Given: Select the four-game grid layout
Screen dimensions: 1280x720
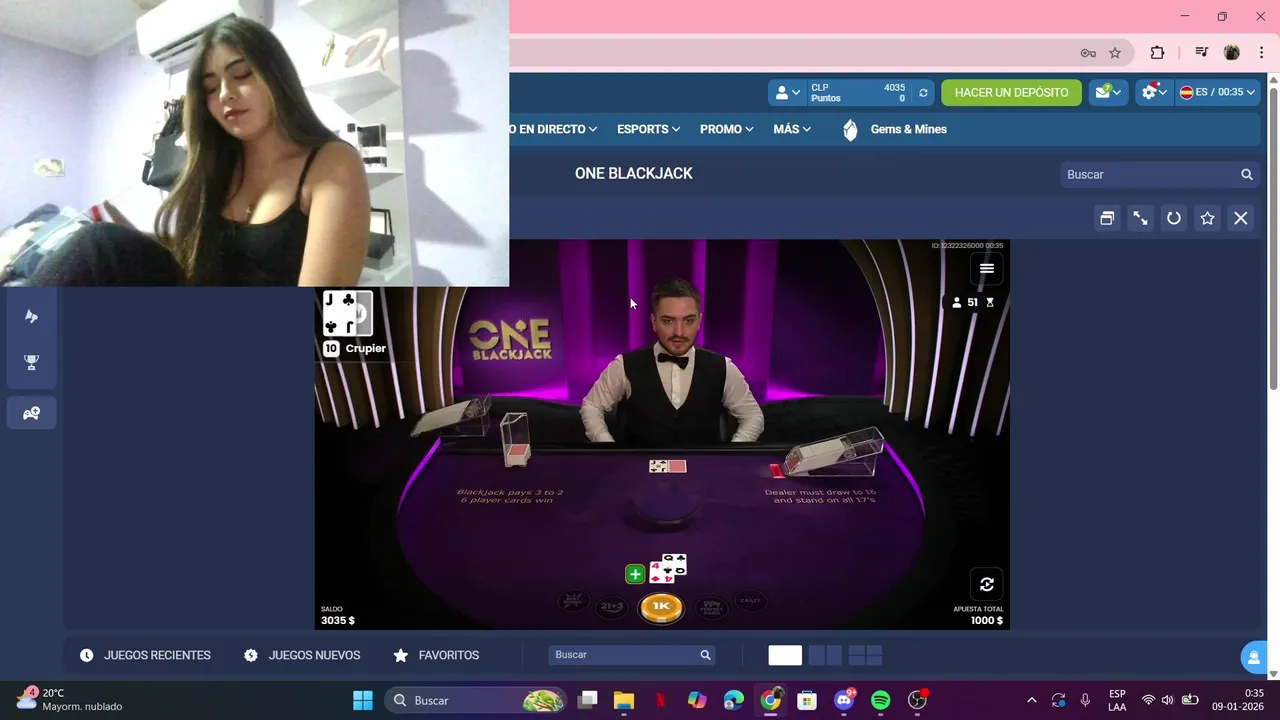Looking at the screenshot, I should pos(865,655).
